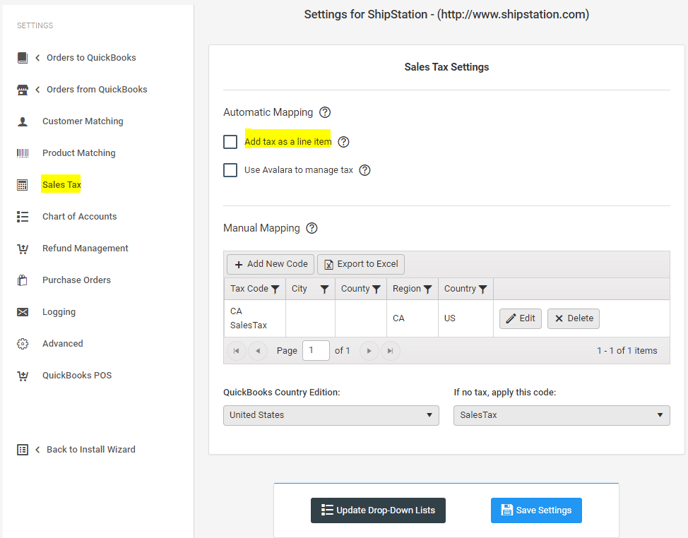The width and height of the screenshot is (688, 538).
Task: Click Save Settings button
Action: coord(536,510)
